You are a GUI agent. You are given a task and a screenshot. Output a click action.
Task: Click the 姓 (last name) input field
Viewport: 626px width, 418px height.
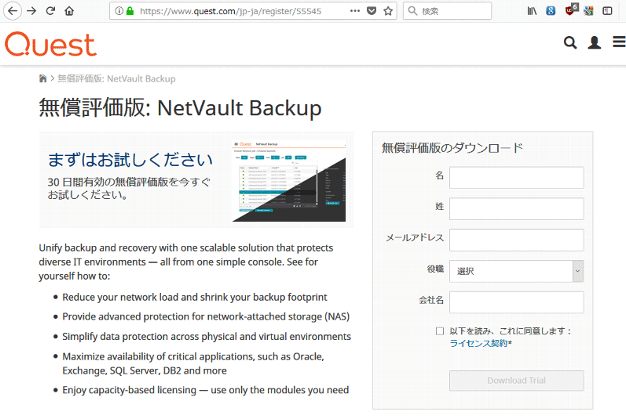point(516,208)
